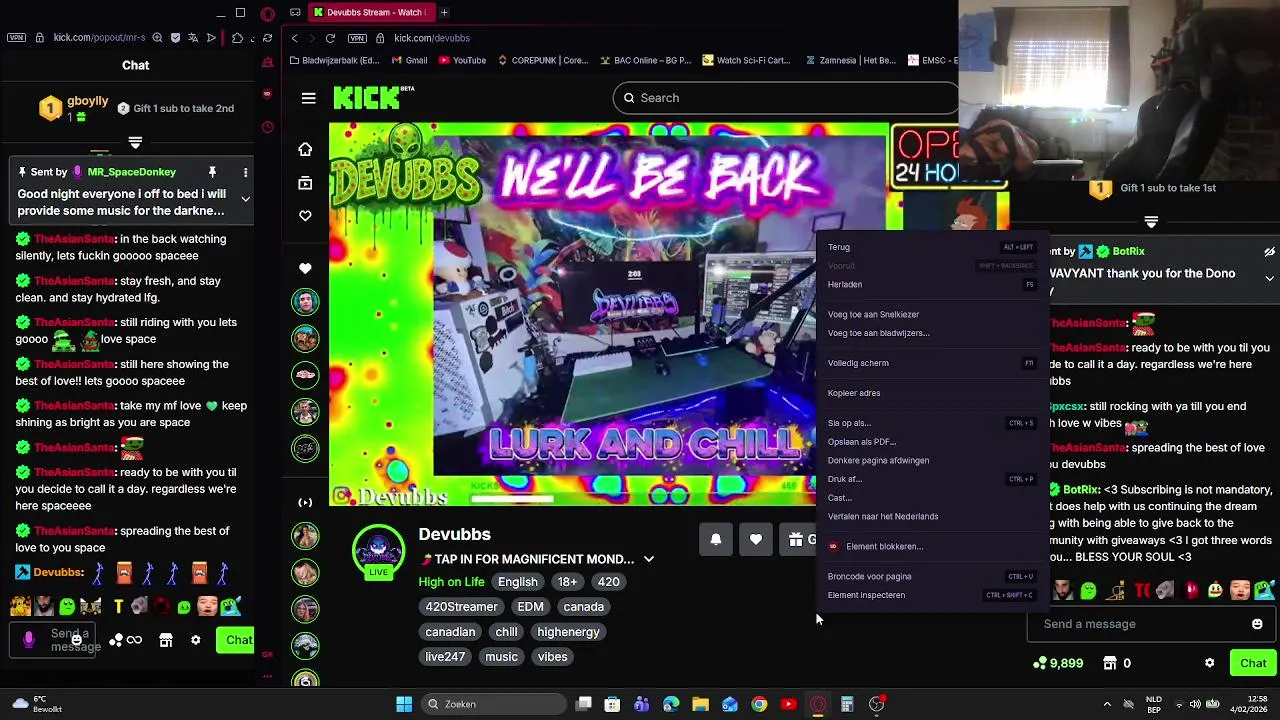Click the VPN badge in main address bar
The width and height of the screenshot is (1280, 720).
tap(357, 38)
